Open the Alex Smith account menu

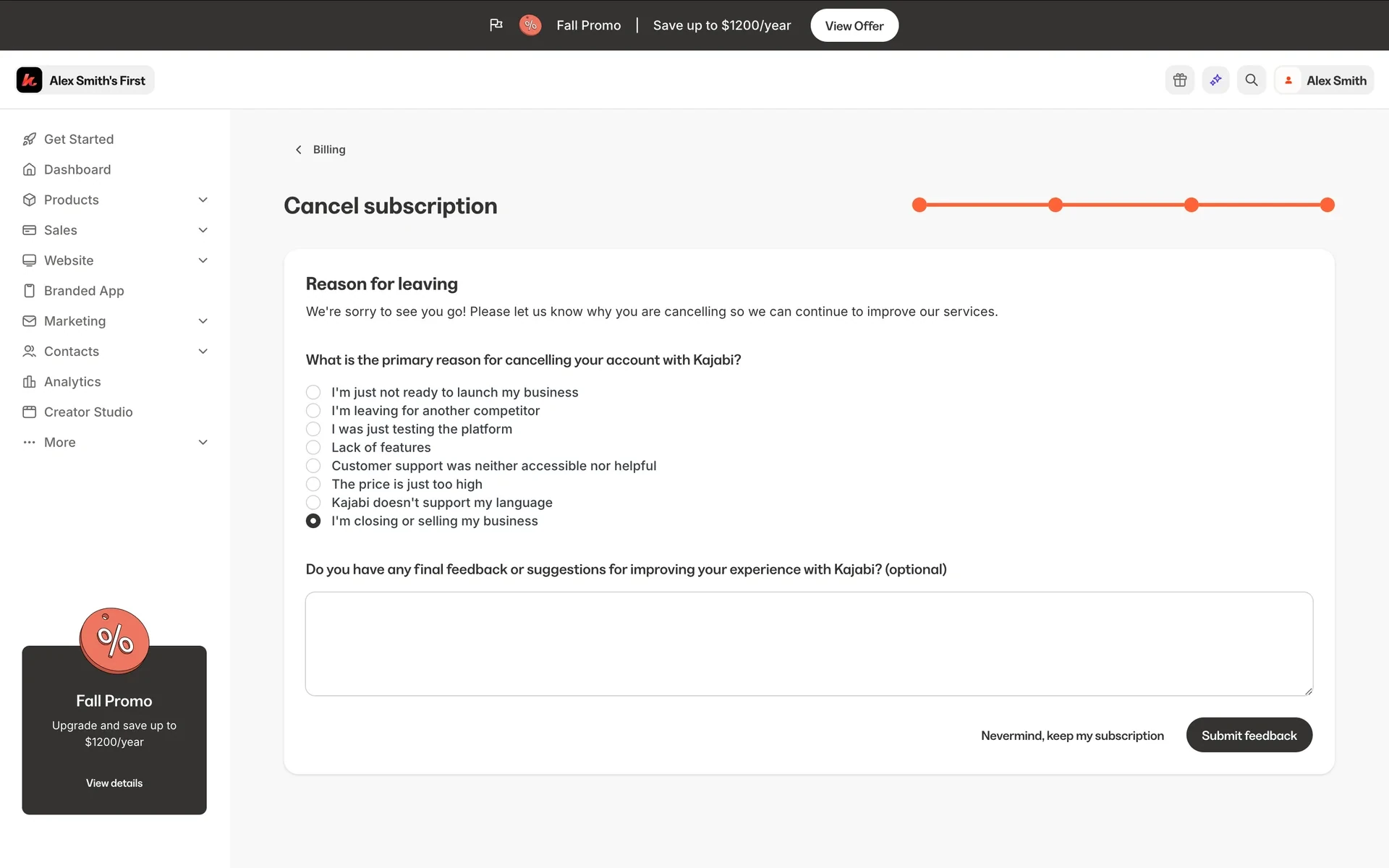coord(1324,80)
